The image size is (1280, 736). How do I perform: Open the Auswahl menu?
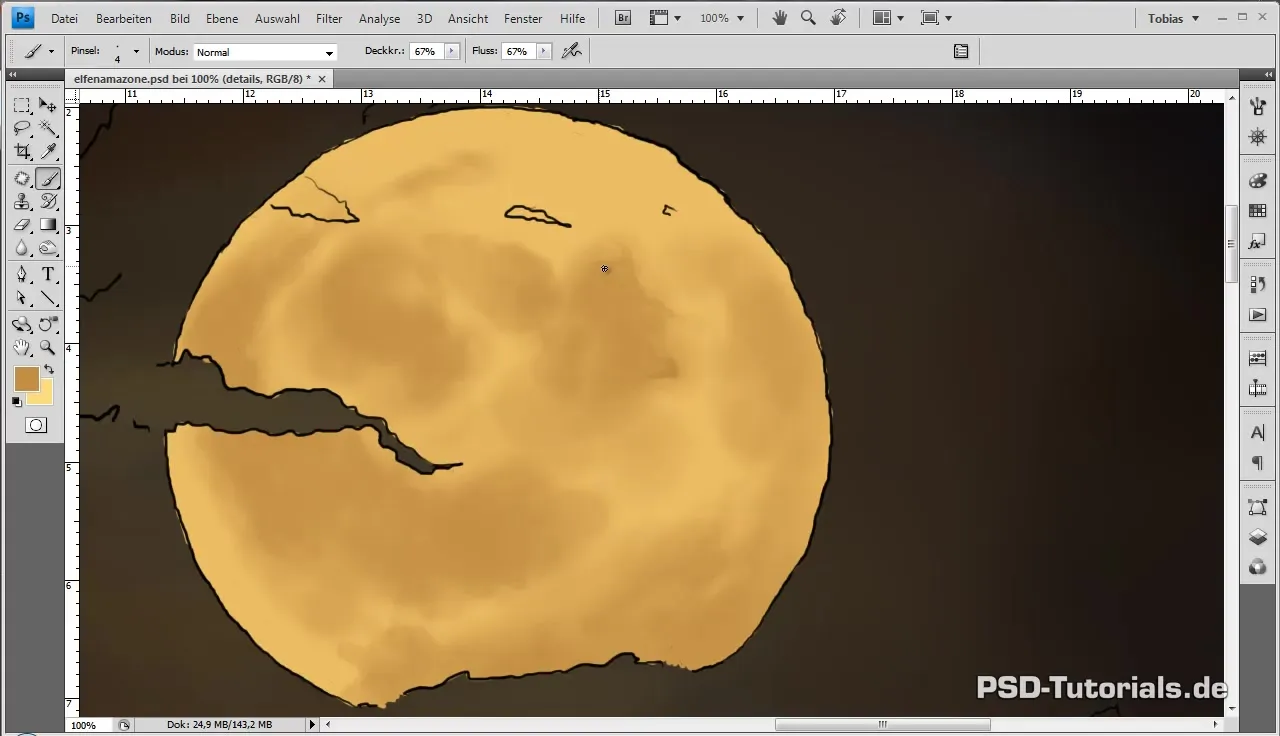276,18
